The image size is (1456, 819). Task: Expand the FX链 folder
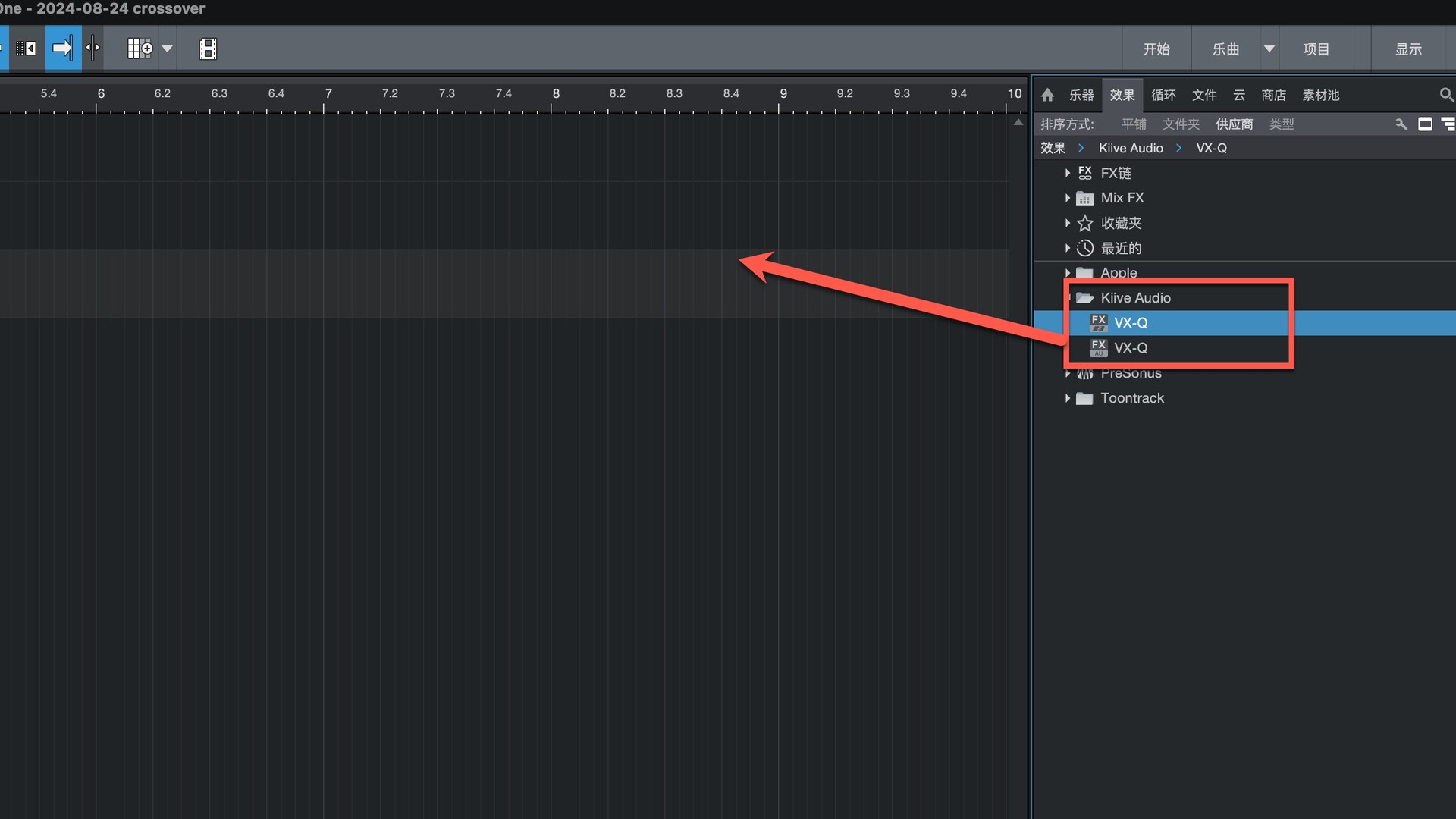tap(1068, 173)
